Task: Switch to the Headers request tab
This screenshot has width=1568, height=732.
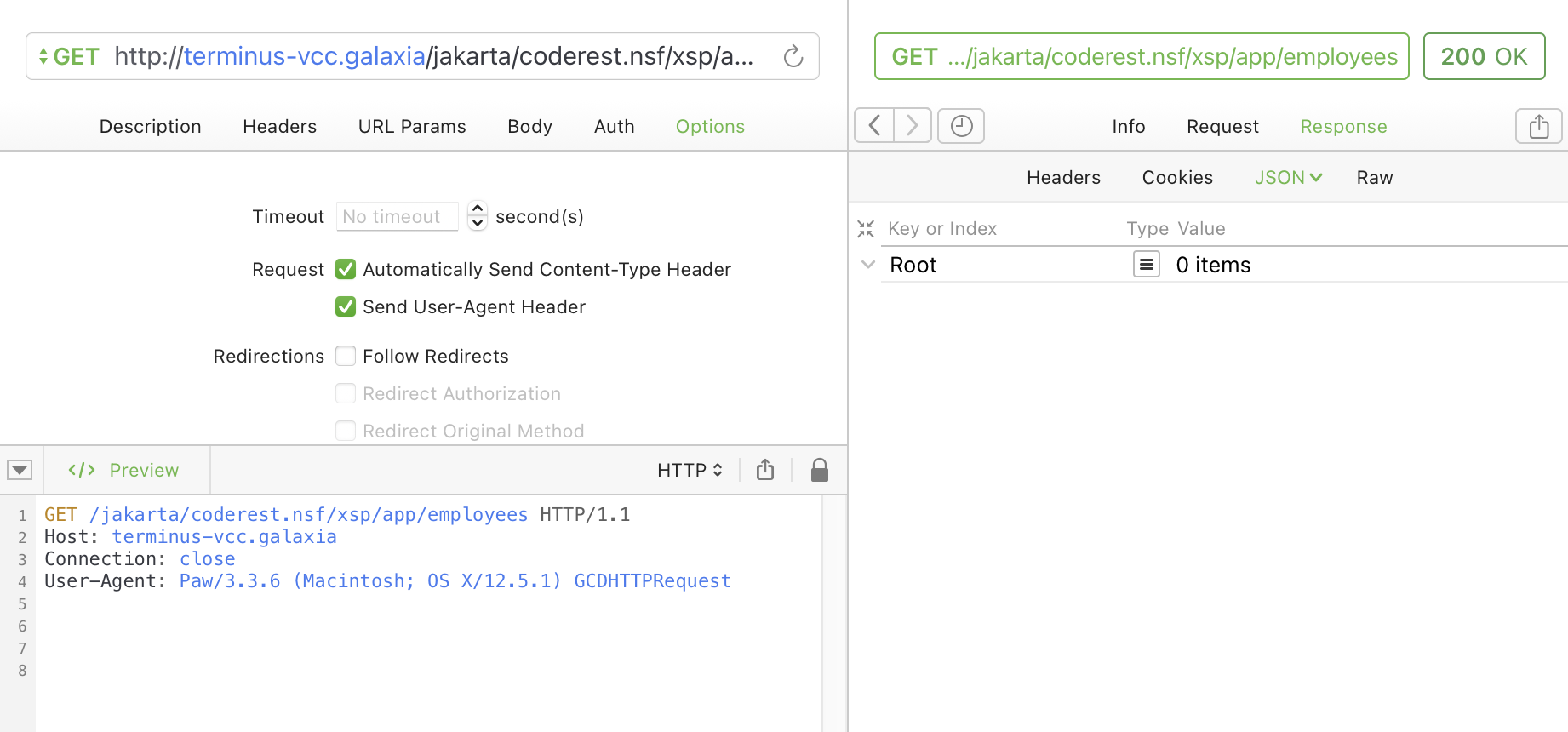Action: 279,127
